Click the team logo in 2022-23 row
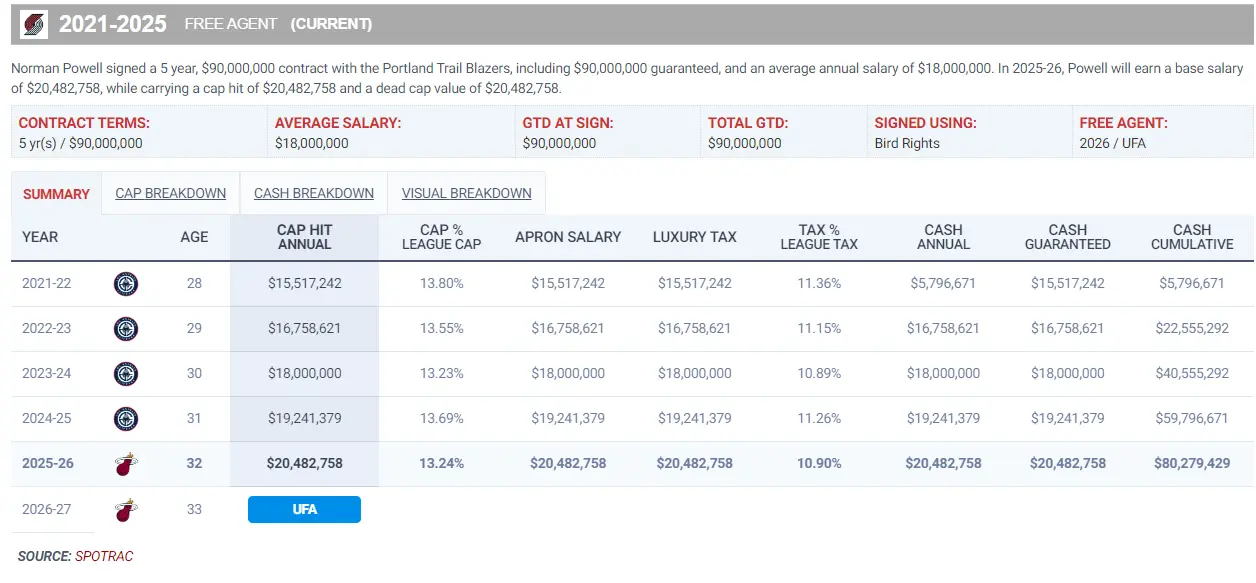 [x=126, y=328]
